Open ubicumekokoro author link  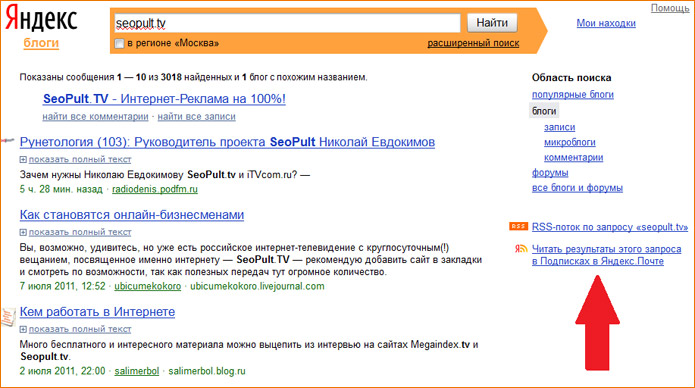[148, 286]
